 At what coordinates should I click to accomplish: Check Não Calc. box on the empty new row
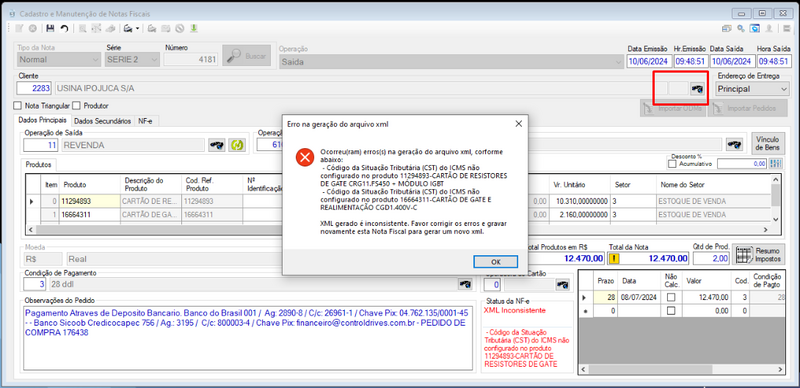pos(671,310)
